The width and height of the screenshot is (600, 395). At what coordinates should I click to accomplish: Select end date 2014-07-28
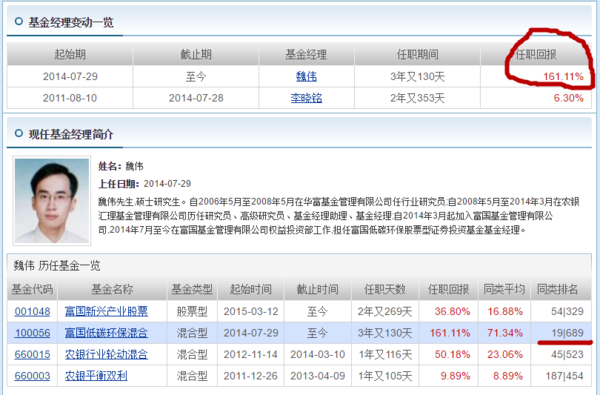point(196,98)
